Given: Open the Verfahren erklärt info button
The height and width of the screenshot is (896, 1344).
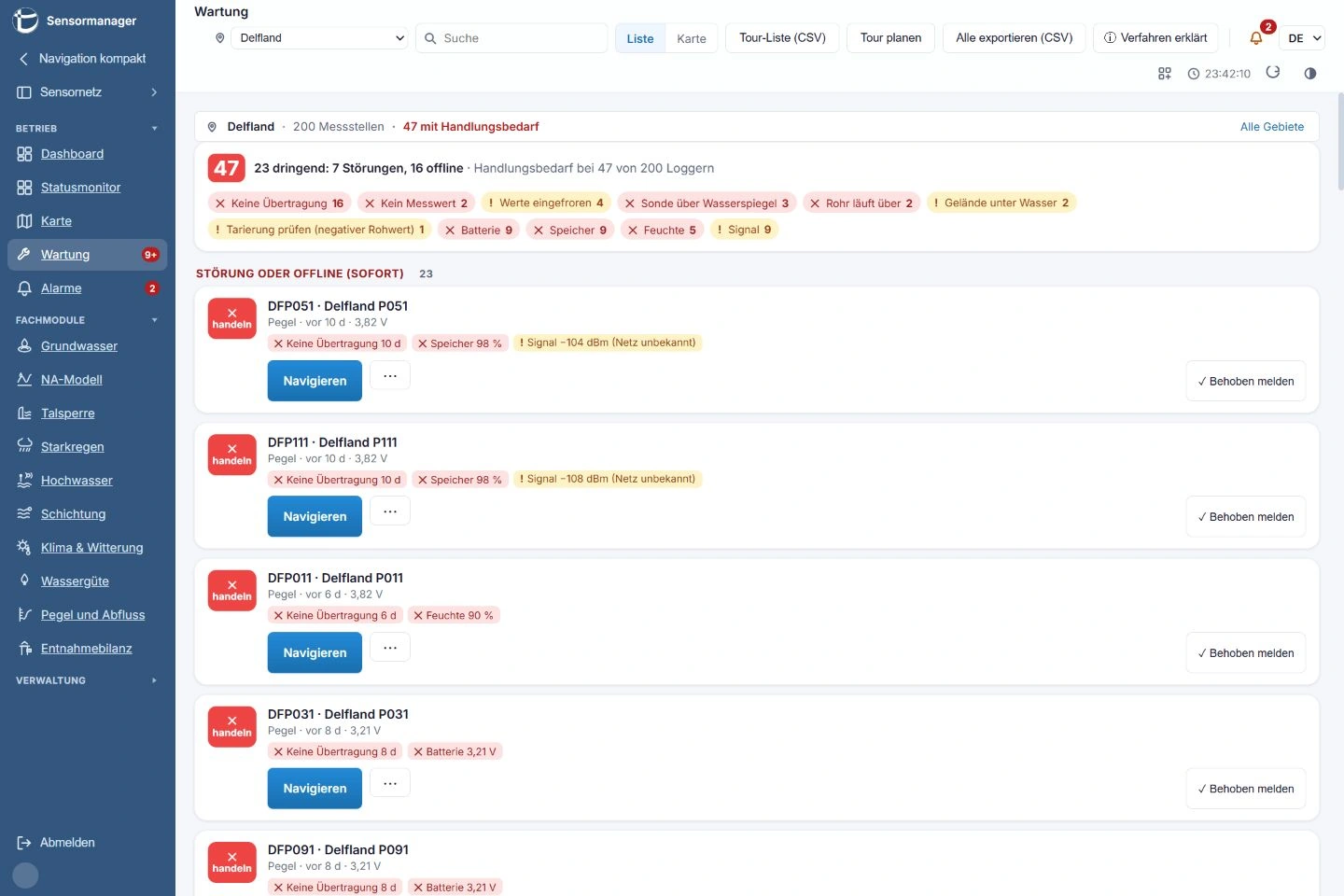Looking at the screenshot, I should click(x=1155, y=38).
